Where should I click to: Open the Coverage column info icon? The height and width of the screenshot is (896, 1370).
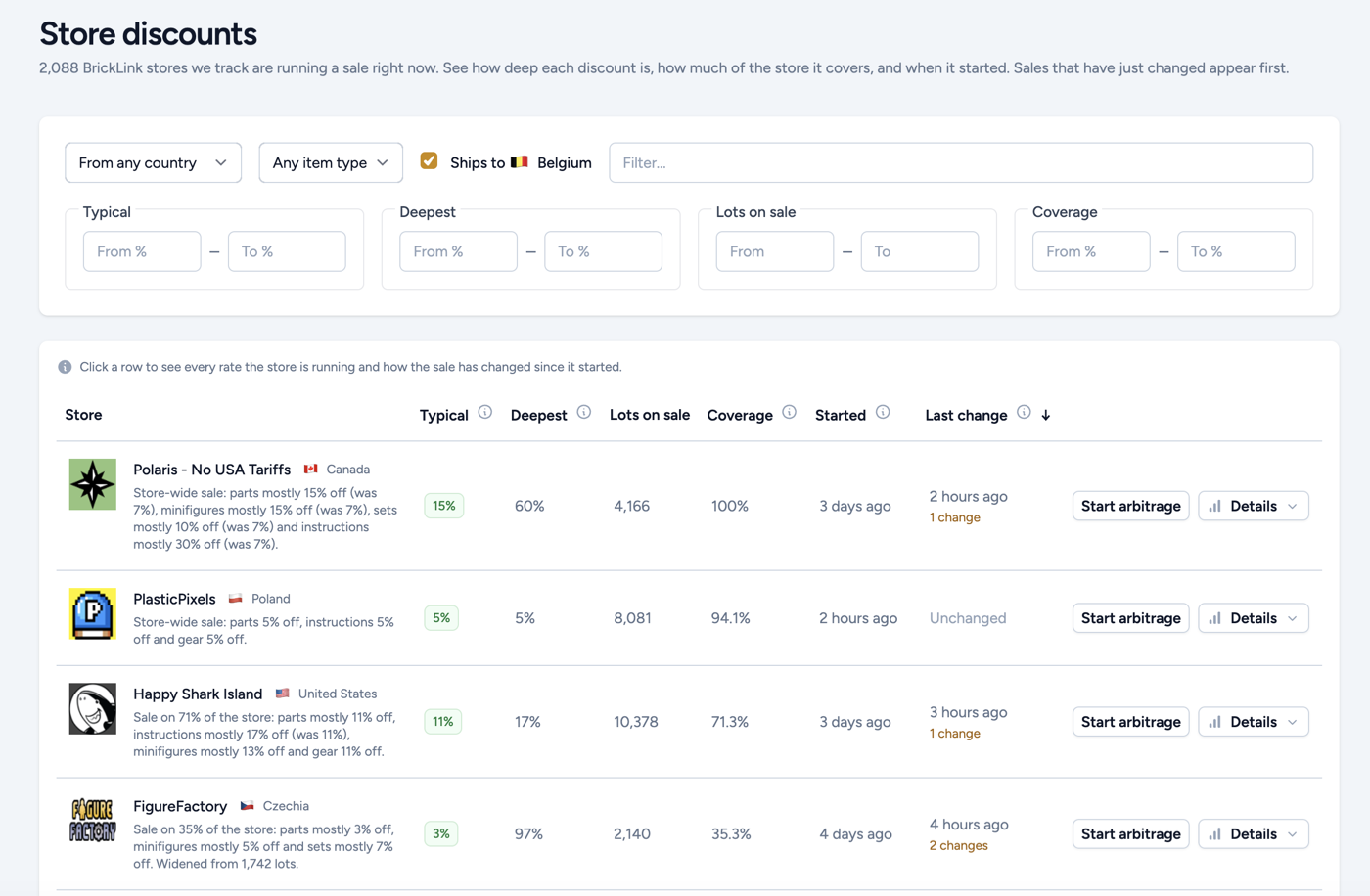[790, 413]
